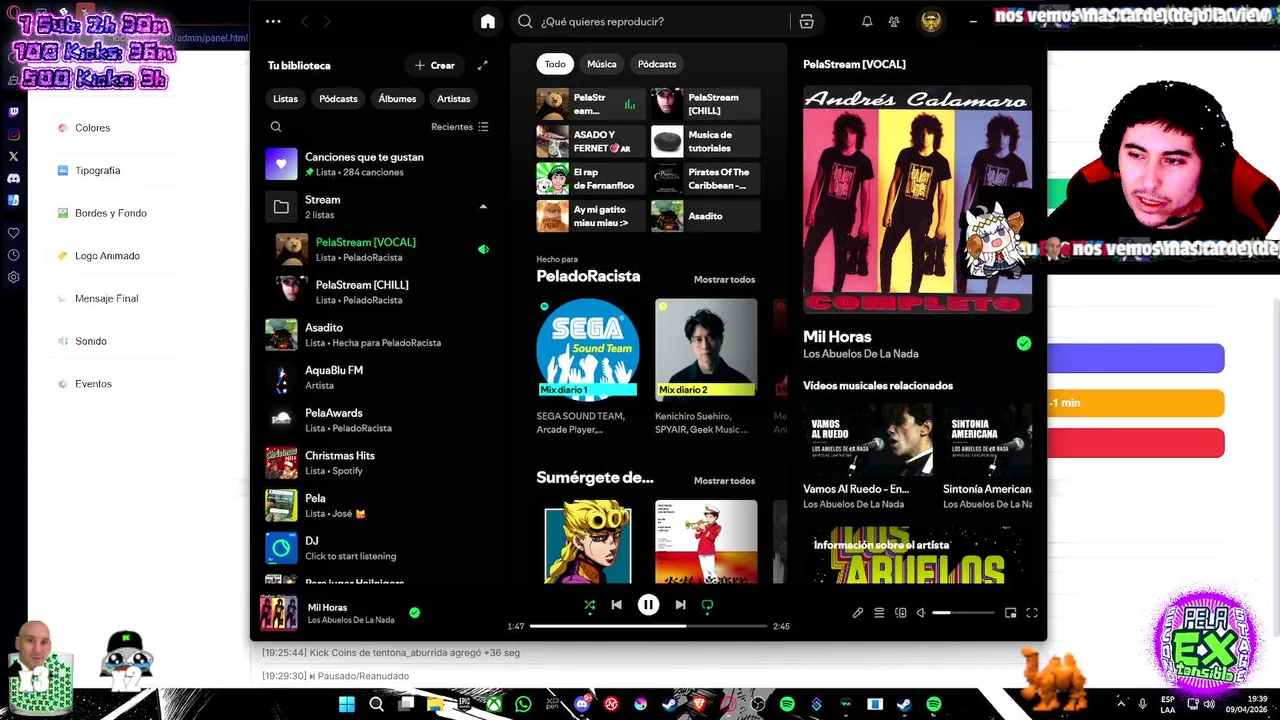Click the Browse icon in search bar
The width and height of the screenshot is (1280, 720).
[x=806, y=21]
